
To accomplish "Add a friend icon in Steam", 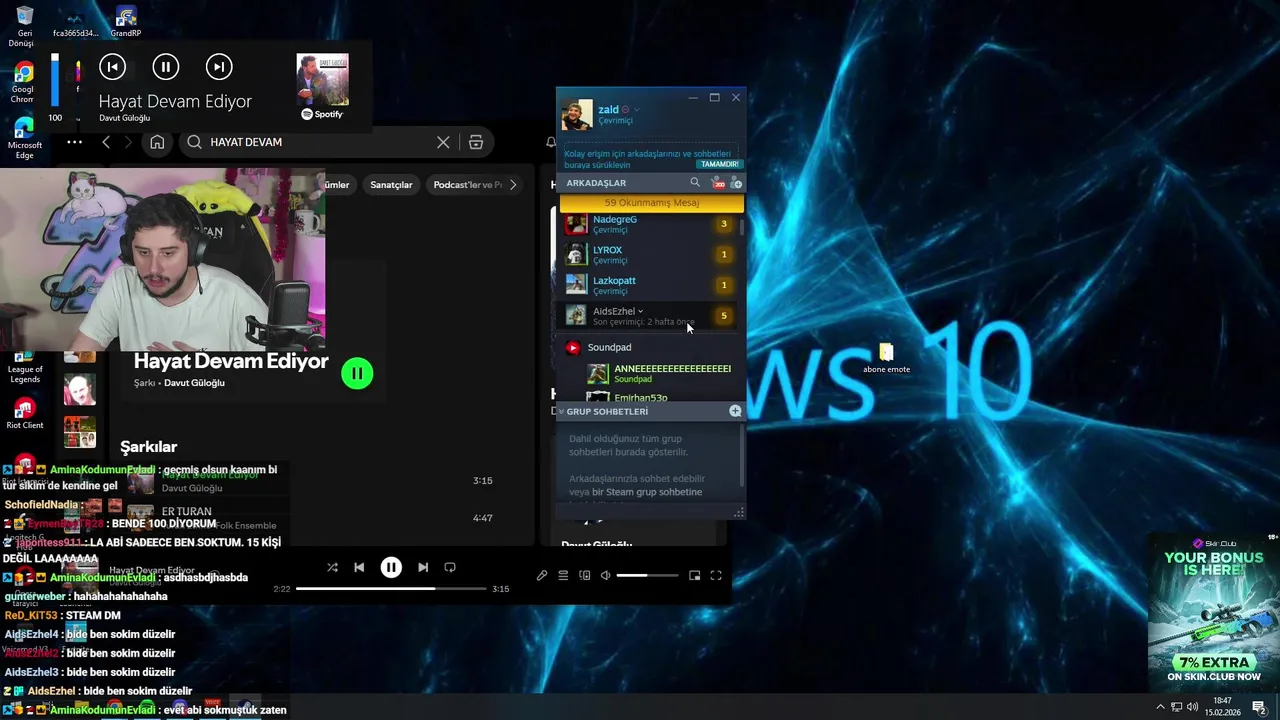I will tap(736, 183).
